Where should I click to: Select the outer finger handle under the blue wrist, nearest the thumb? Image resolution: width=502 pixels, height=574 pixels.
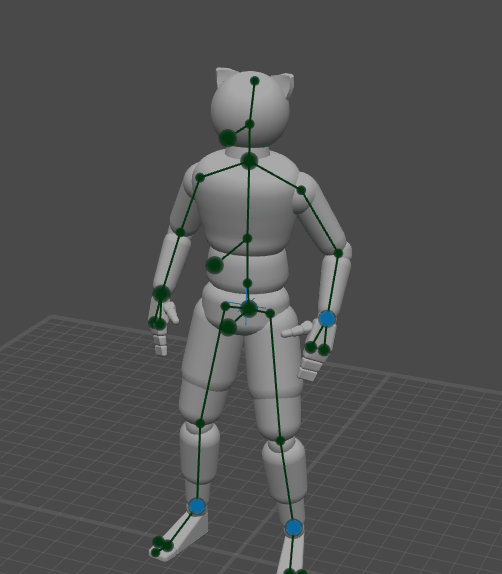click(x=311, y=347)
